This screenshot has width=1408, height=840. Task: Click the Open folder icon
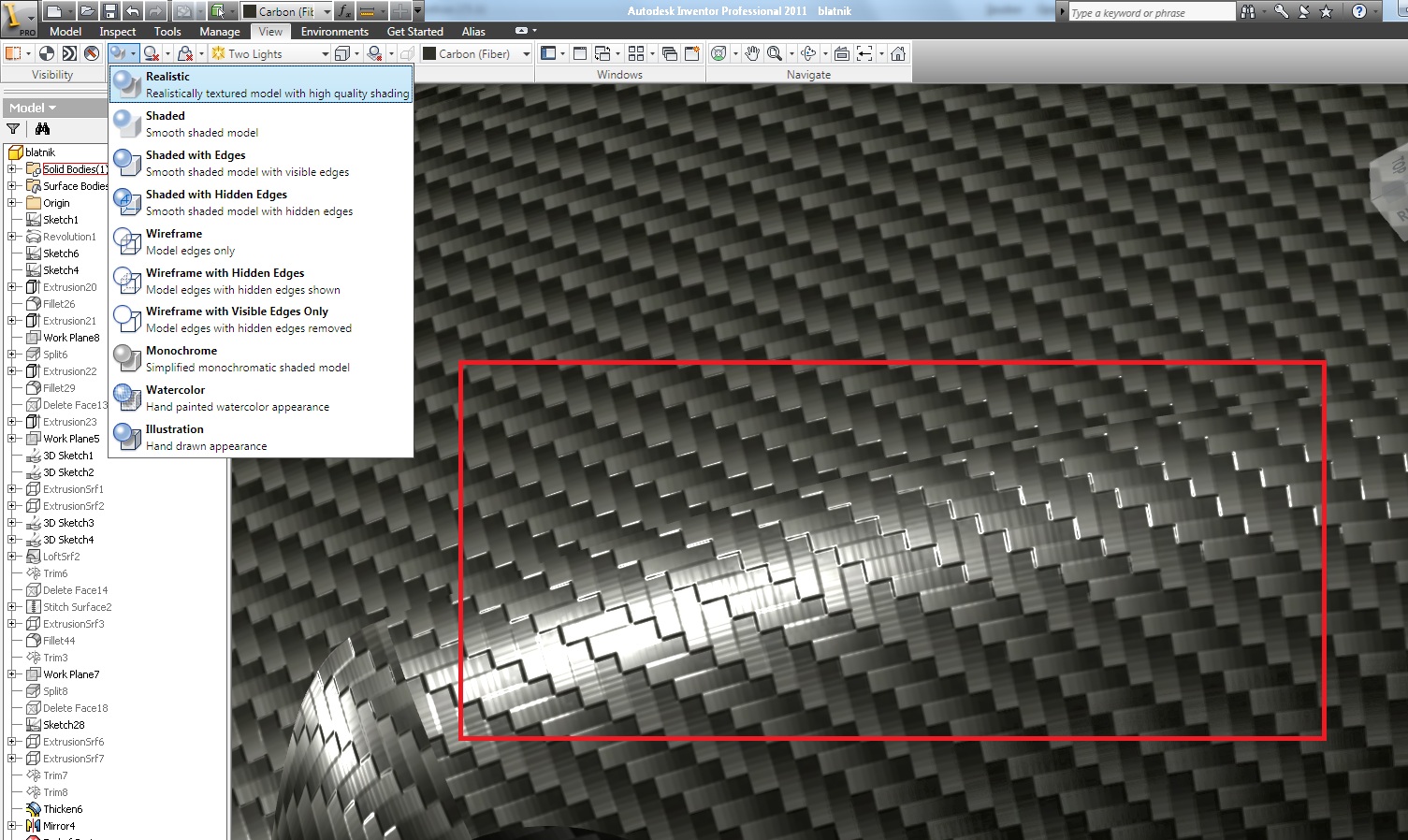(86, 11)
